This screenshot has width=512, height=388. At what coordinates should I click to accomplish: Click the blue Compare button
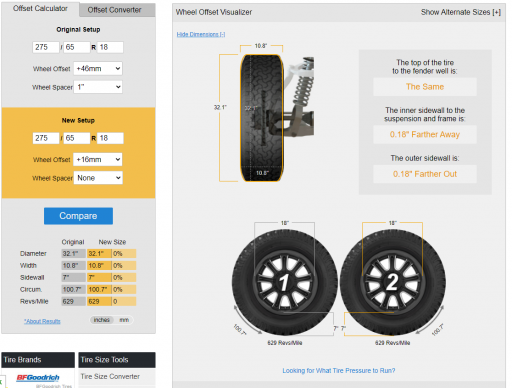78,216
